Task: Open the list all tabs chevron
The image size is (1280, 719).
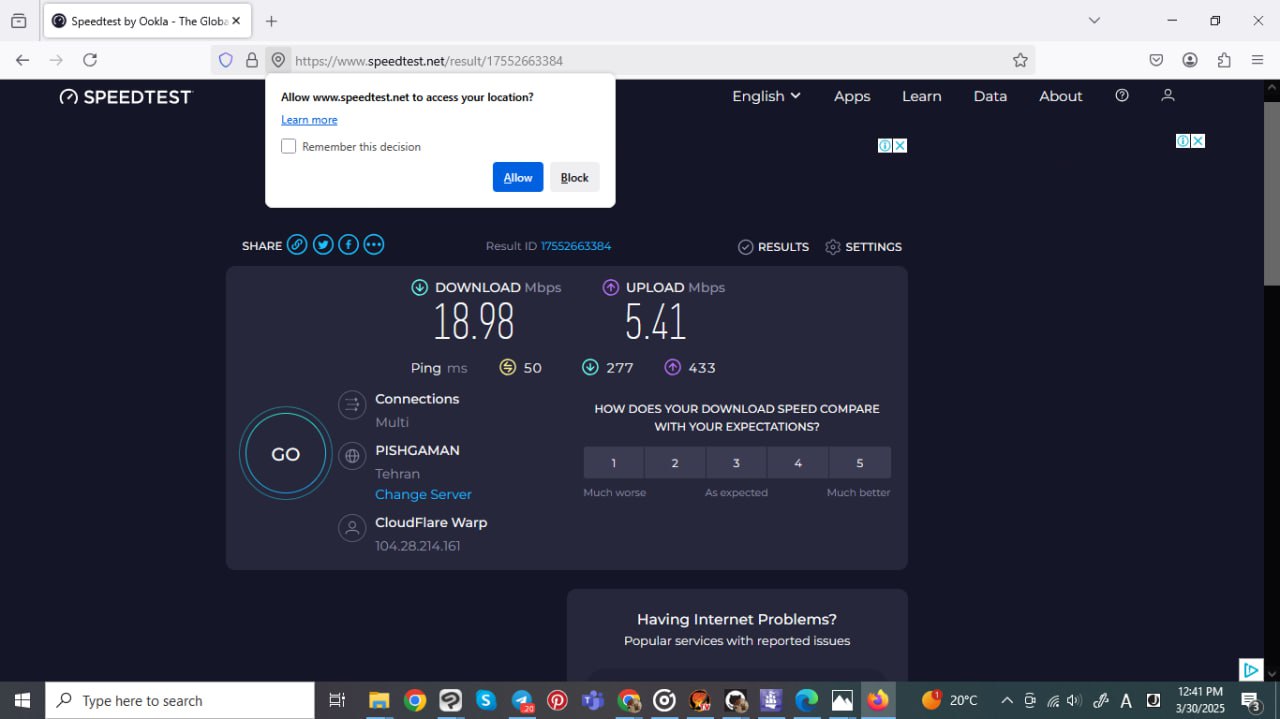Action: pyautogui.click(x=1094, y=20)
